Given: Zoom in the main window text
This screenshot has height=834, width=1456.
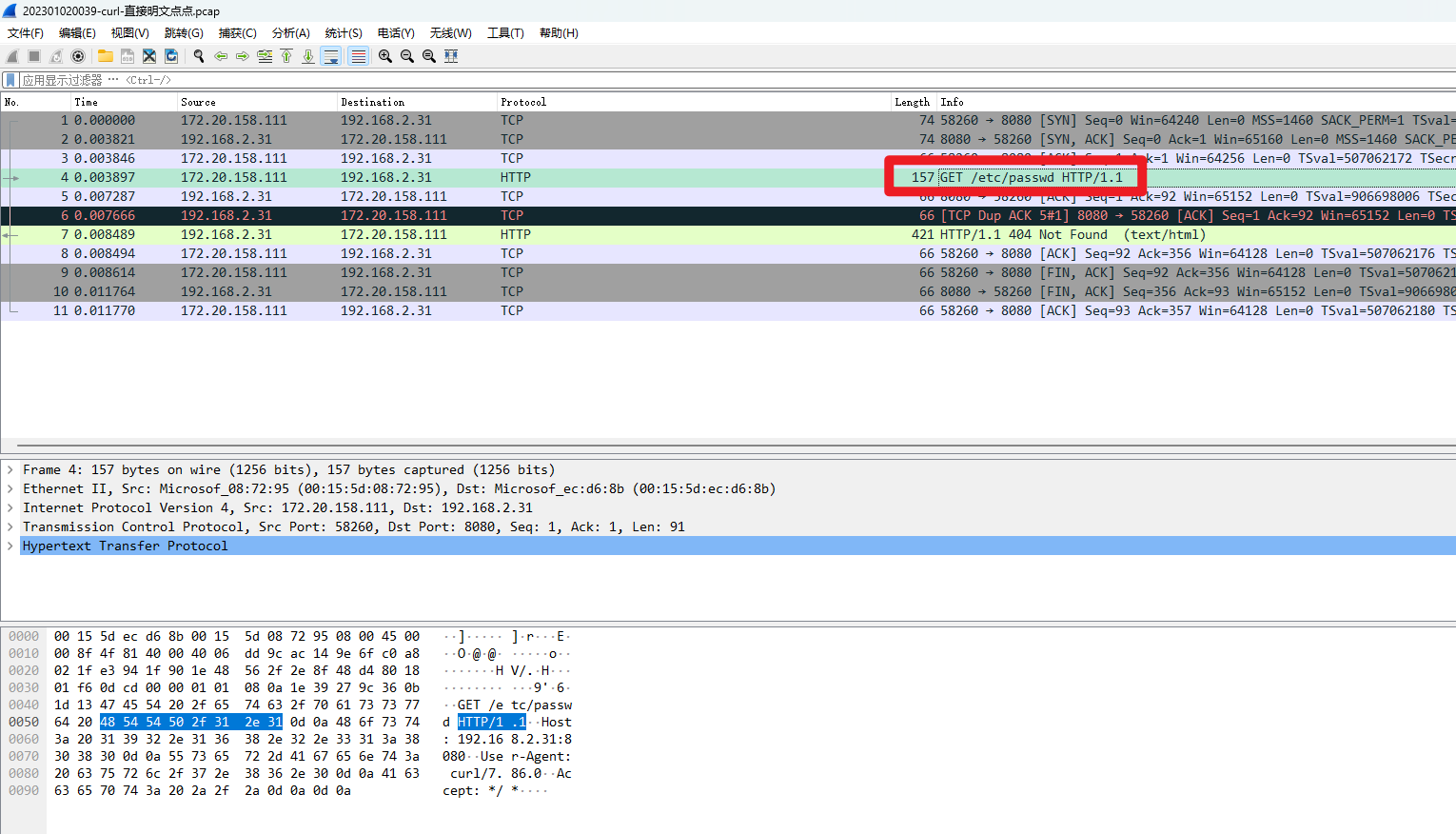Looking at the screenshot, I should click(x=385, y=56).
